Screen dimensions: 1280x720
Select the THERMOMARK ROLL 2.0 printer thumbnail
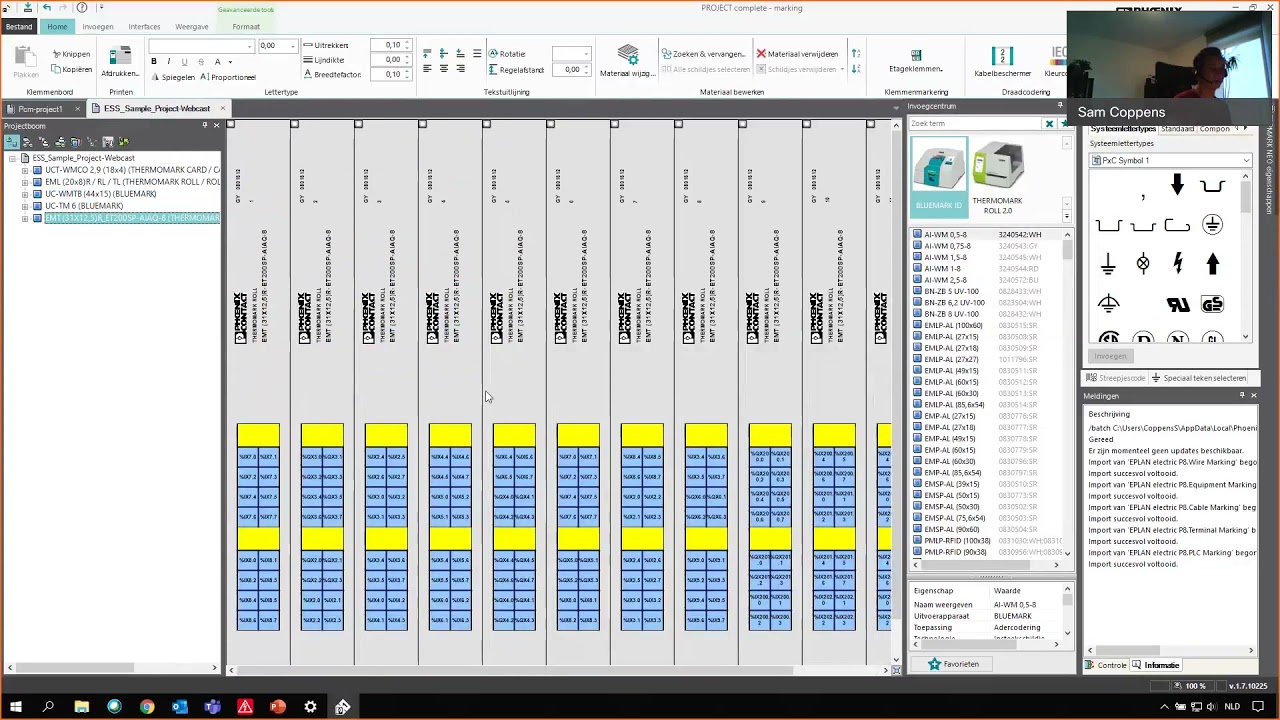pos(997,178)
